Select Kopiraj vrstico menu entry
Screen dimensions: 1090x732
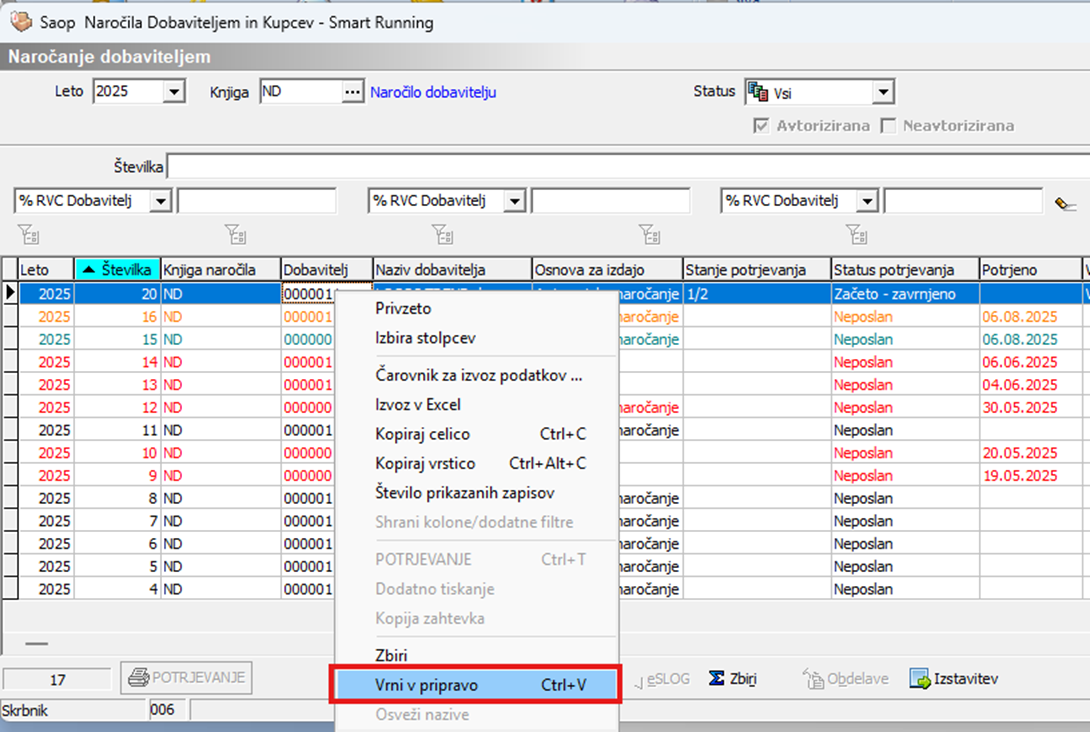coord(476,464)
